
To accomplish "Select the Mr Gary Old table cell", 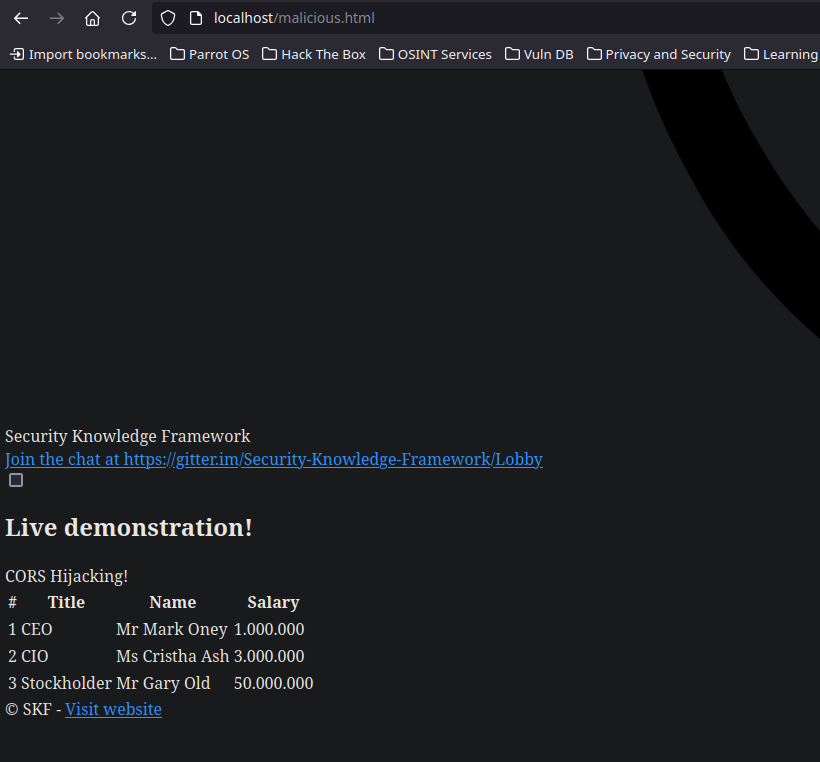I will coord(163,683).
